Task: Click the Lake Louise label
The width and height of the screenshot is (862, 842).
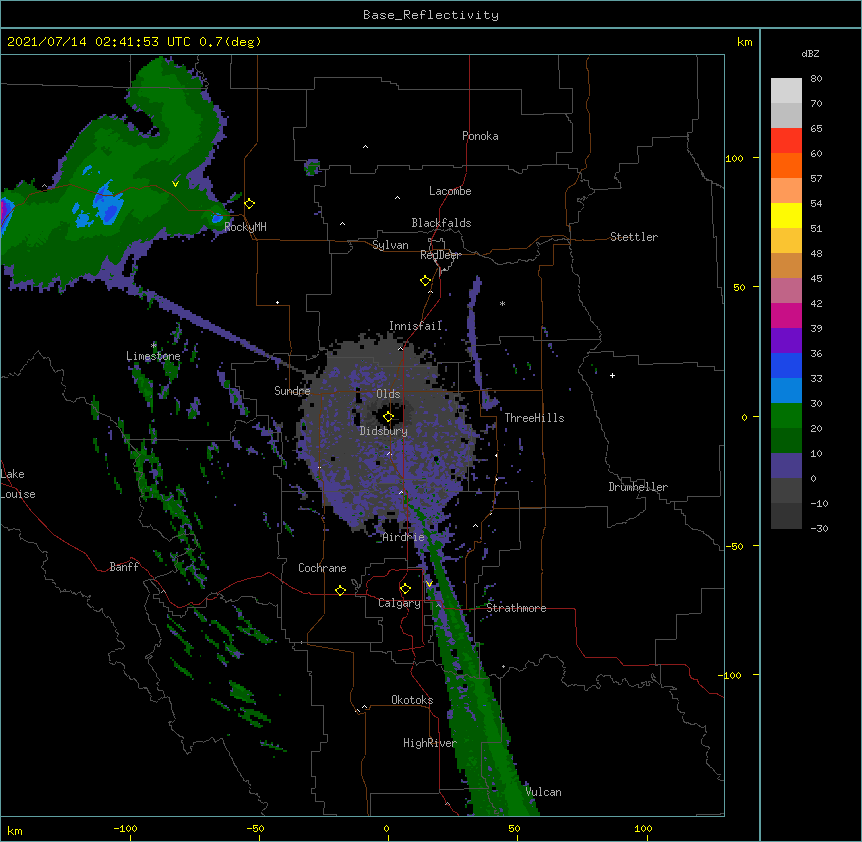Action: (x=18, y=484)
